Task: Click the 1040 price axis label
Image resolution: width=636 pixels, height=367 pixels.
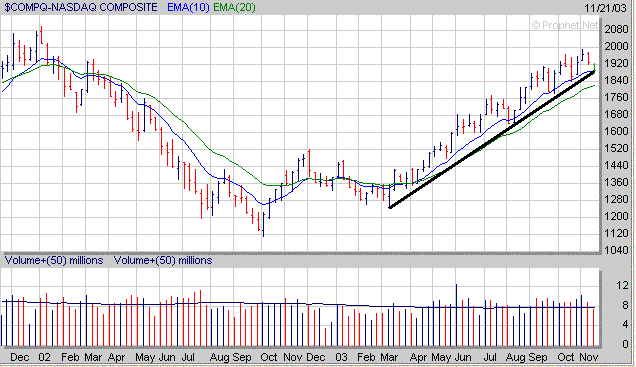Action: tap(616, 250)
